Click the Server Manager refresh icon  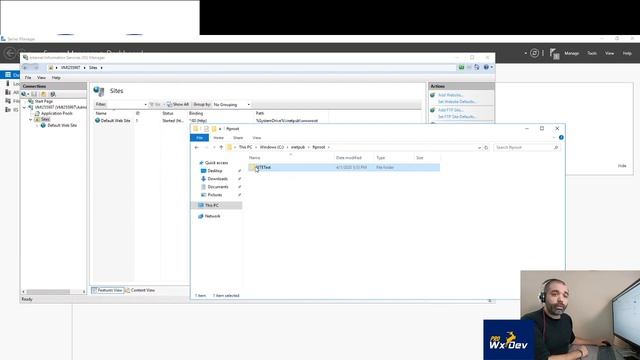(x=534, y=53)
